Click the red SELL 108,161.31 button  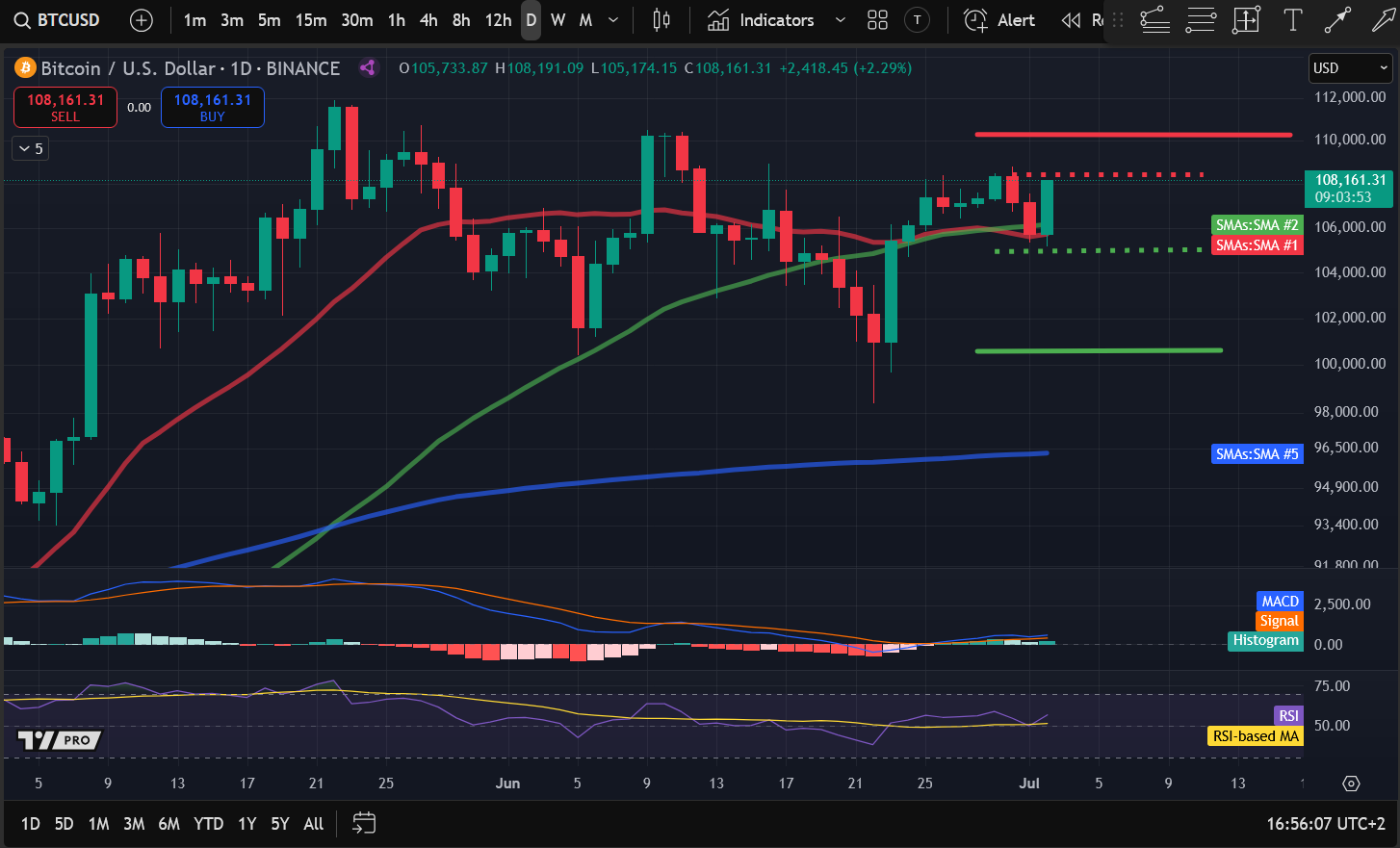click(x=65, y=107)
